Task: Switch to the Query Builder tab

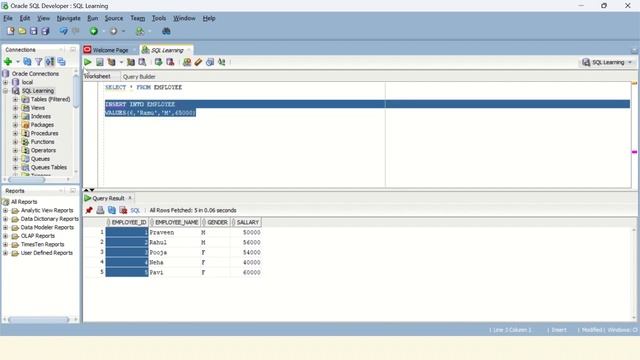Action: [139, 76]
